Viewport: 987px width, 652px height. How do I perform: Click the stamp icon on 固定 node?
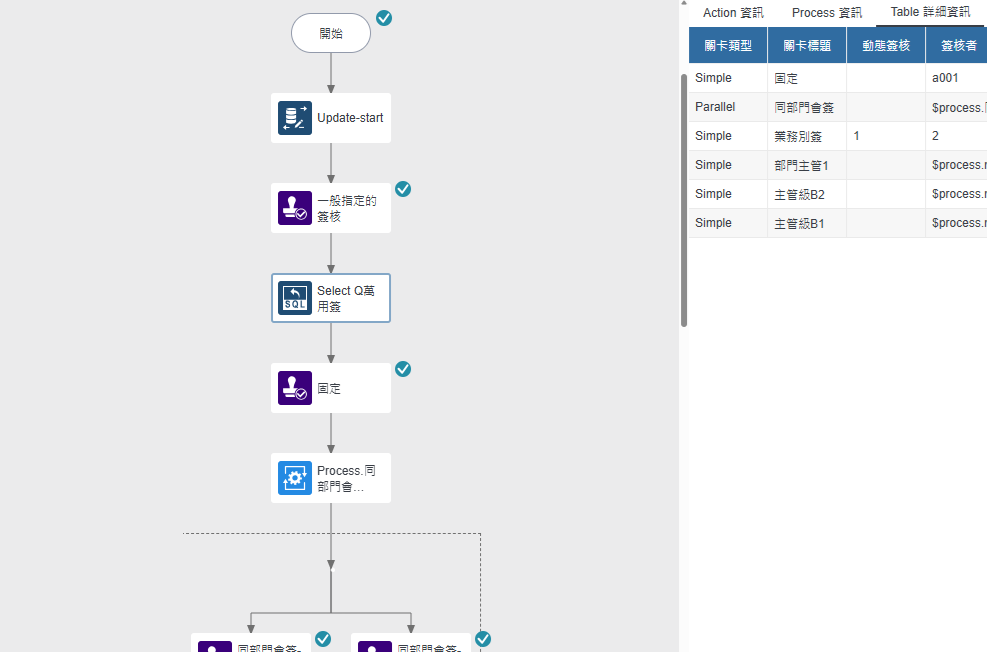coord(294,388)
